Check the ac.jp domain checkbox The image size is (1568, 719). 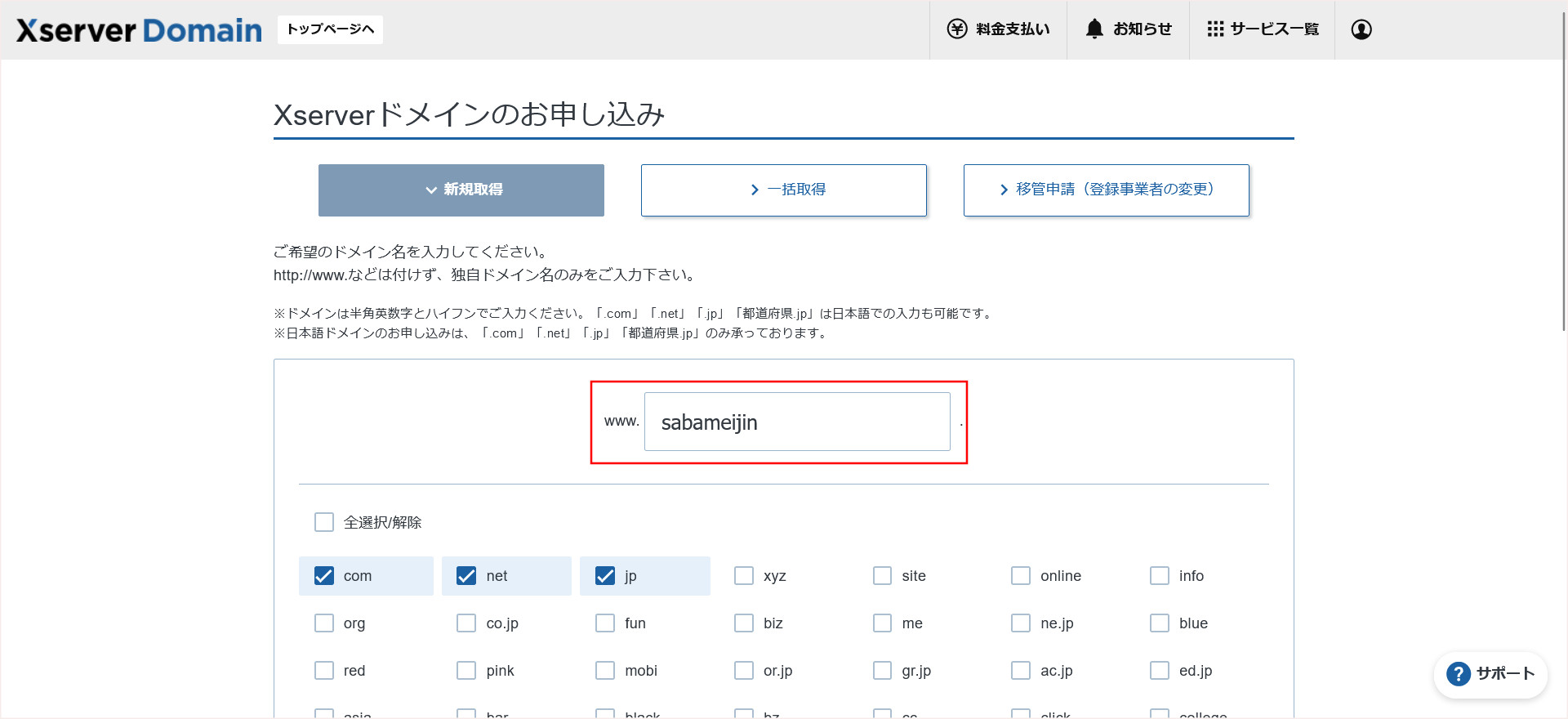[x=1021, y=671]
